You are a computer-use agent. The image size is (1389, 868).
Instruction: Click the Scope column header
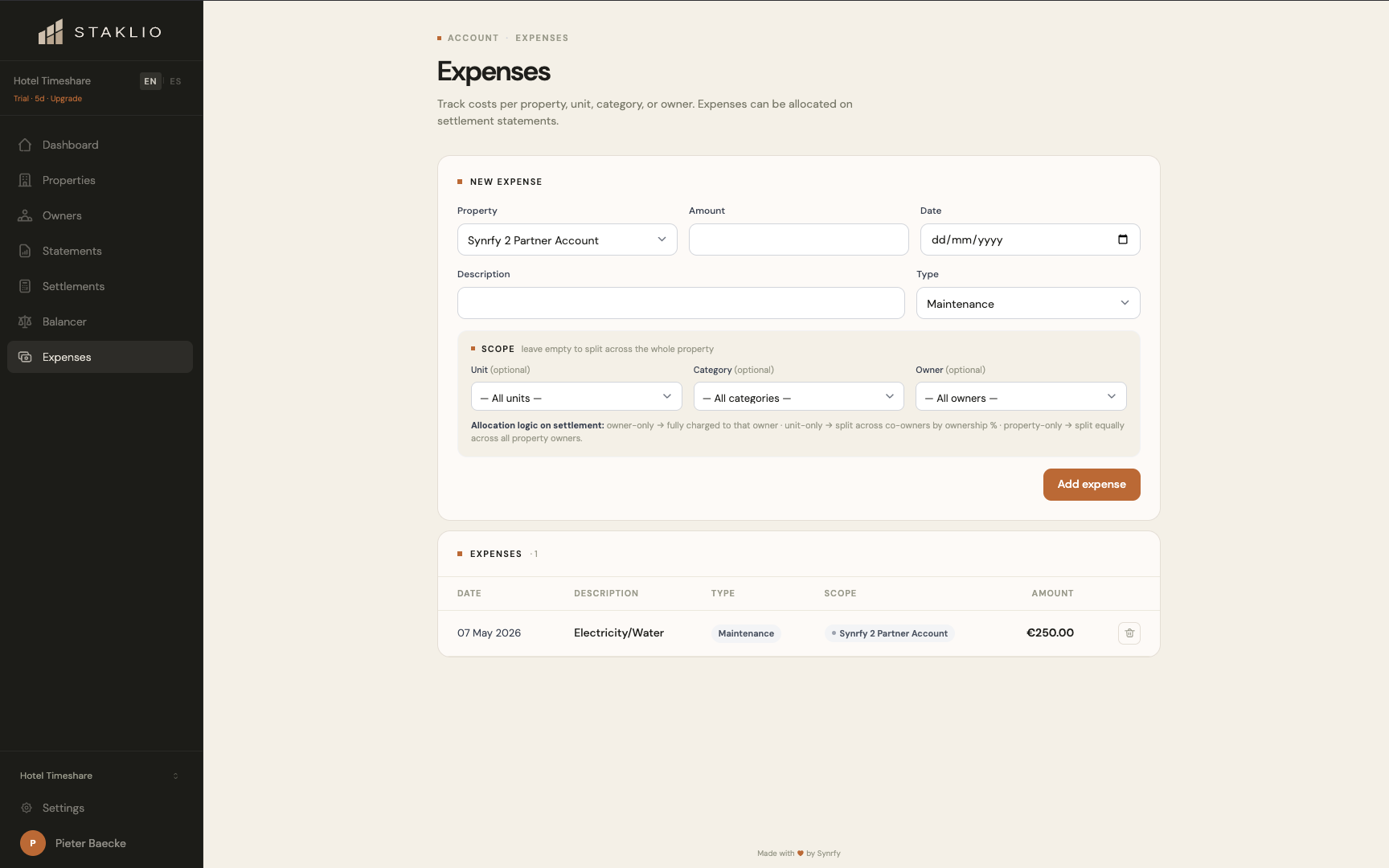click(x=840, y=593)
